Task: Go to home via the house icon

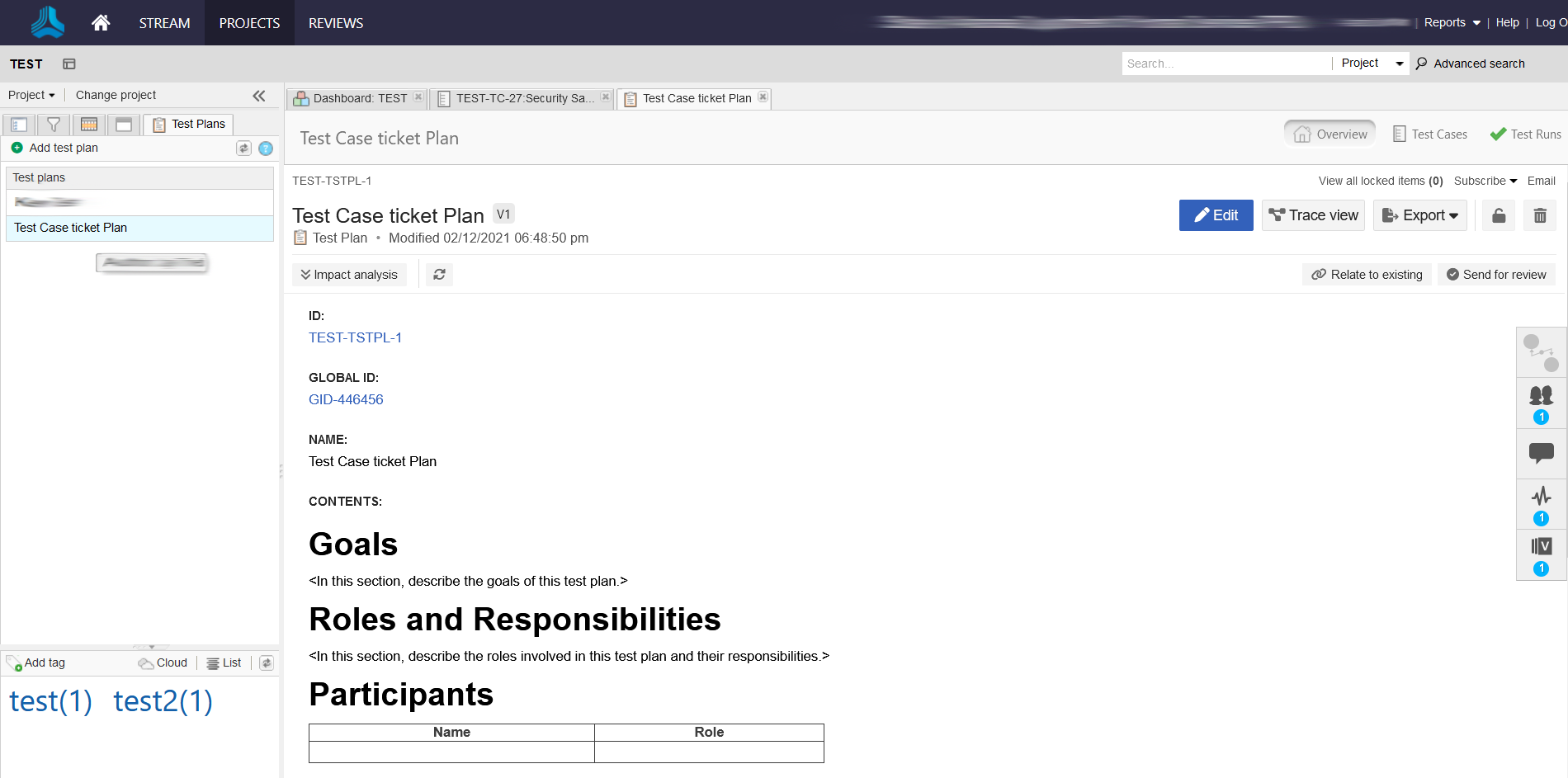Action: pyautogui.click(x=101, y=23)
